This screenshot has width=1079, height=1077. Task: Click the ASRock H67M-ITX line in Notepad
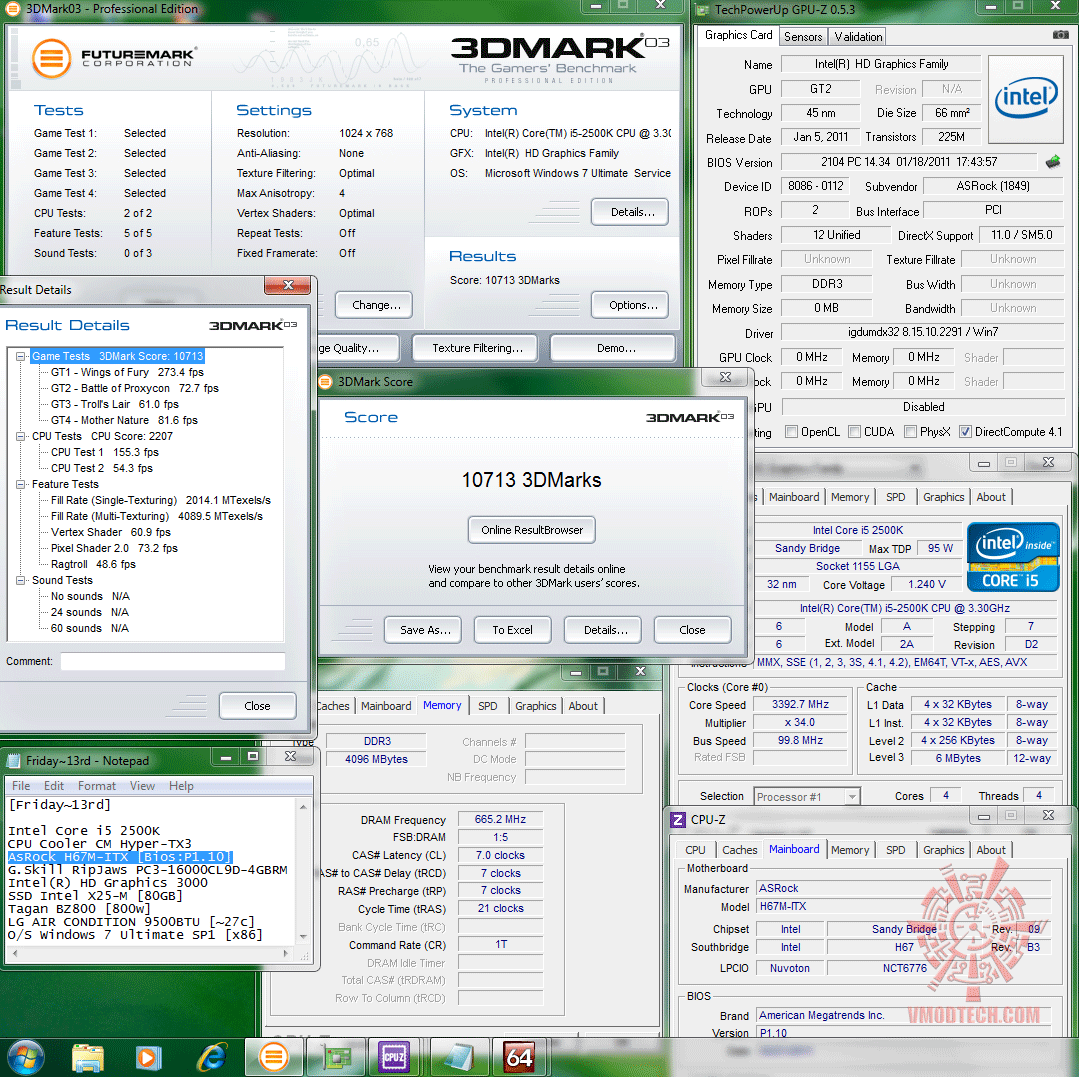point(120,857)
